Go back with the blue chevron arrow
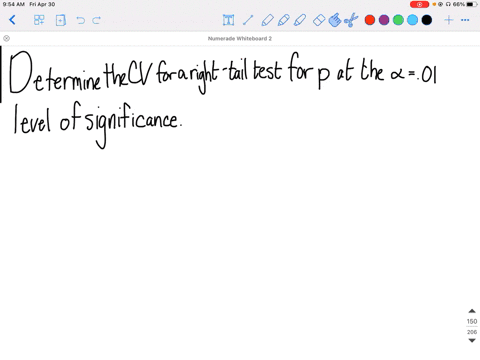This screenshot has width=480, height=360. (12, 20)
